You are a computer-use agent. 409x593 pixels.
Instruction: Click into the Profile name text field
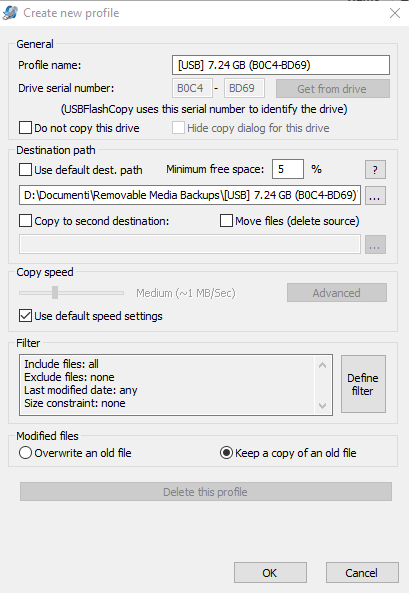[281, 65]
